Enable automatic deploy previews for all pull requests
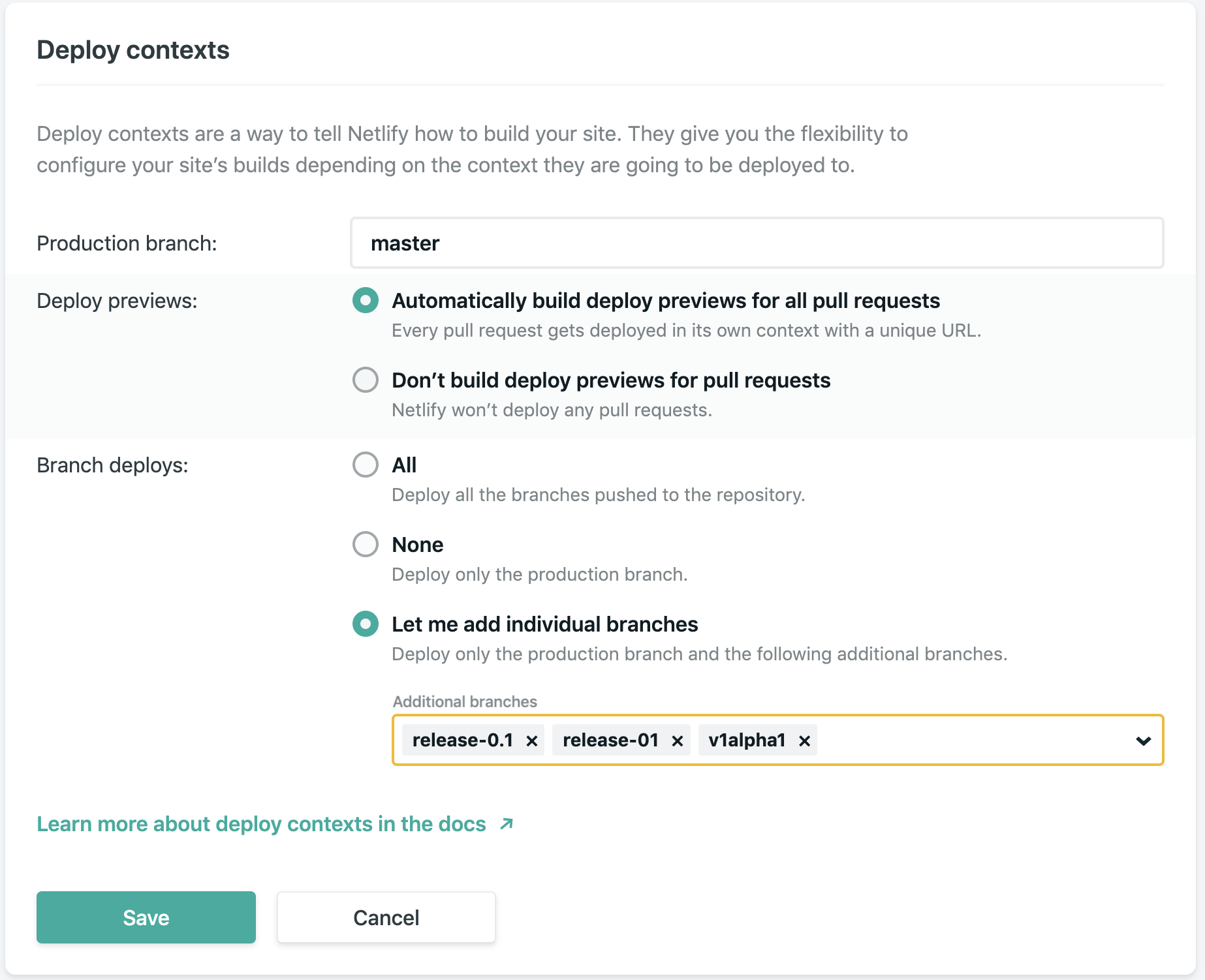Image resolution: width=1205 pixels, height=980 pixels. pyautogui.click(x=365, y=301)
